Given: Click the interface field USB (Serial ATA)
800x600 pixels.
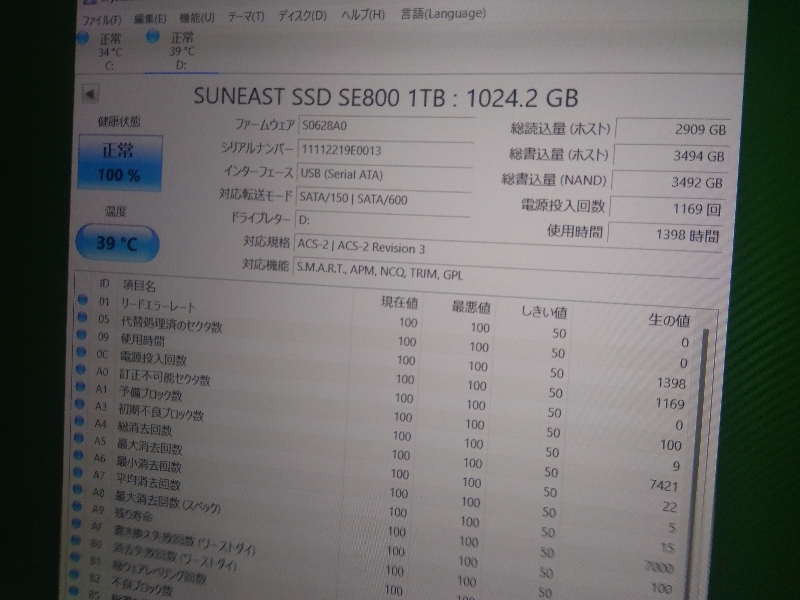Looking at the screenshot, I should [x=384, y=175].
